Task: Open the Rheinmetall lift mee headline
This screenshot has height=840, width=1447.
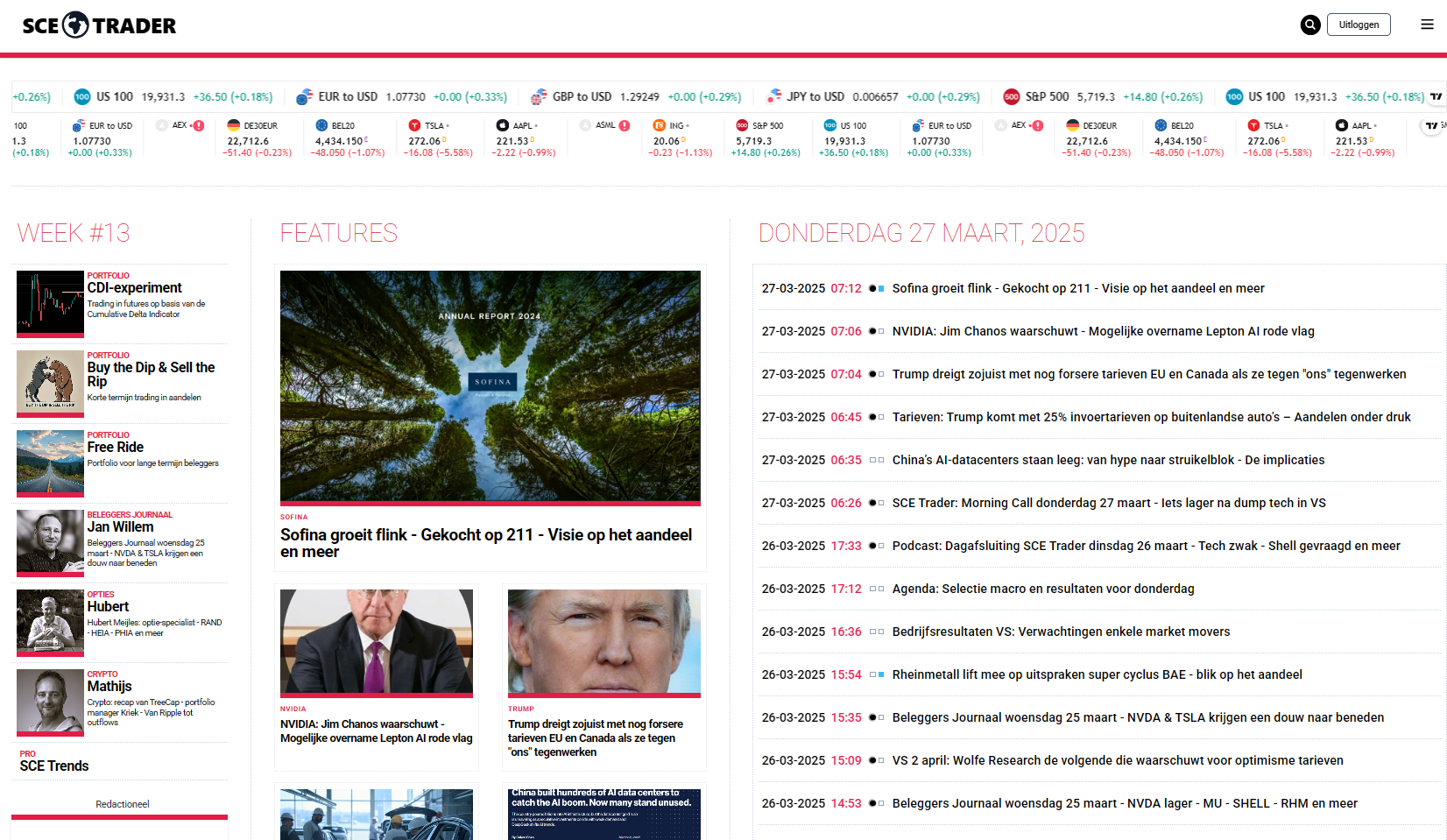Action: 1097,674
